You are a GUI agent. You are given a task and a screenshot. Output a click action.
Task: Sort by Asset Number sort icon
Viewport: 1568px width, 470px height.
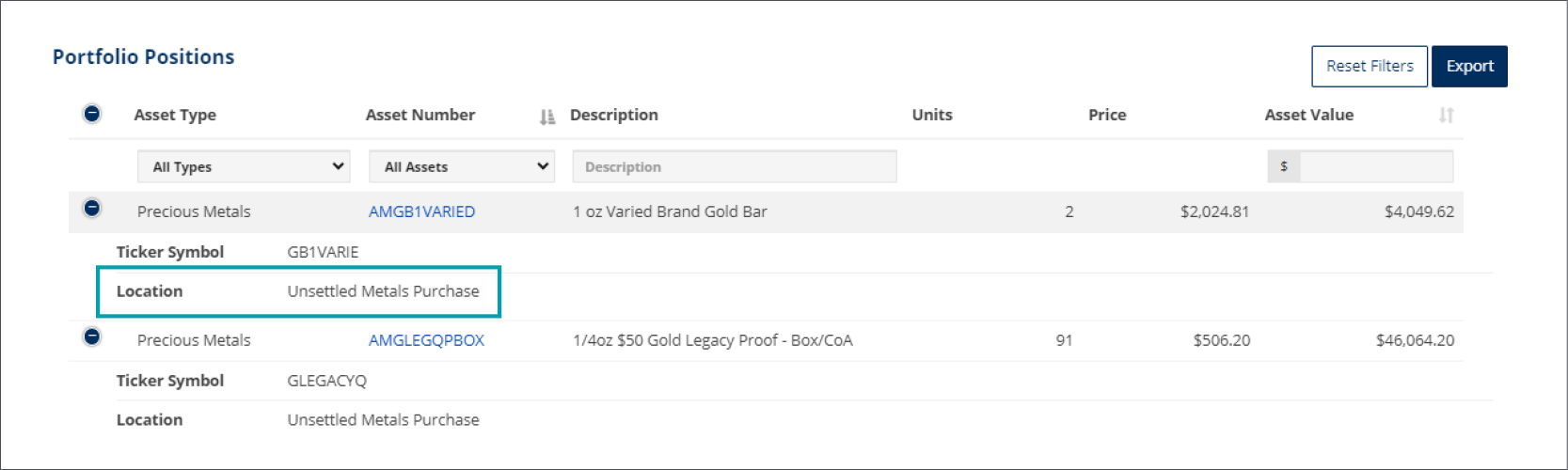click(x=547, y=117)
